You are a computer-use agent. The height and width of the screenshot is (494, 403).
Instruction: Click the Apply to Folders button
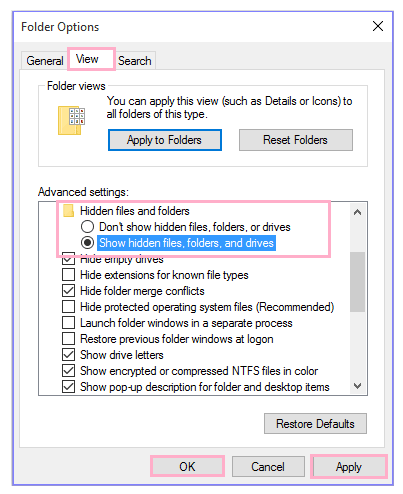[165, 140]
